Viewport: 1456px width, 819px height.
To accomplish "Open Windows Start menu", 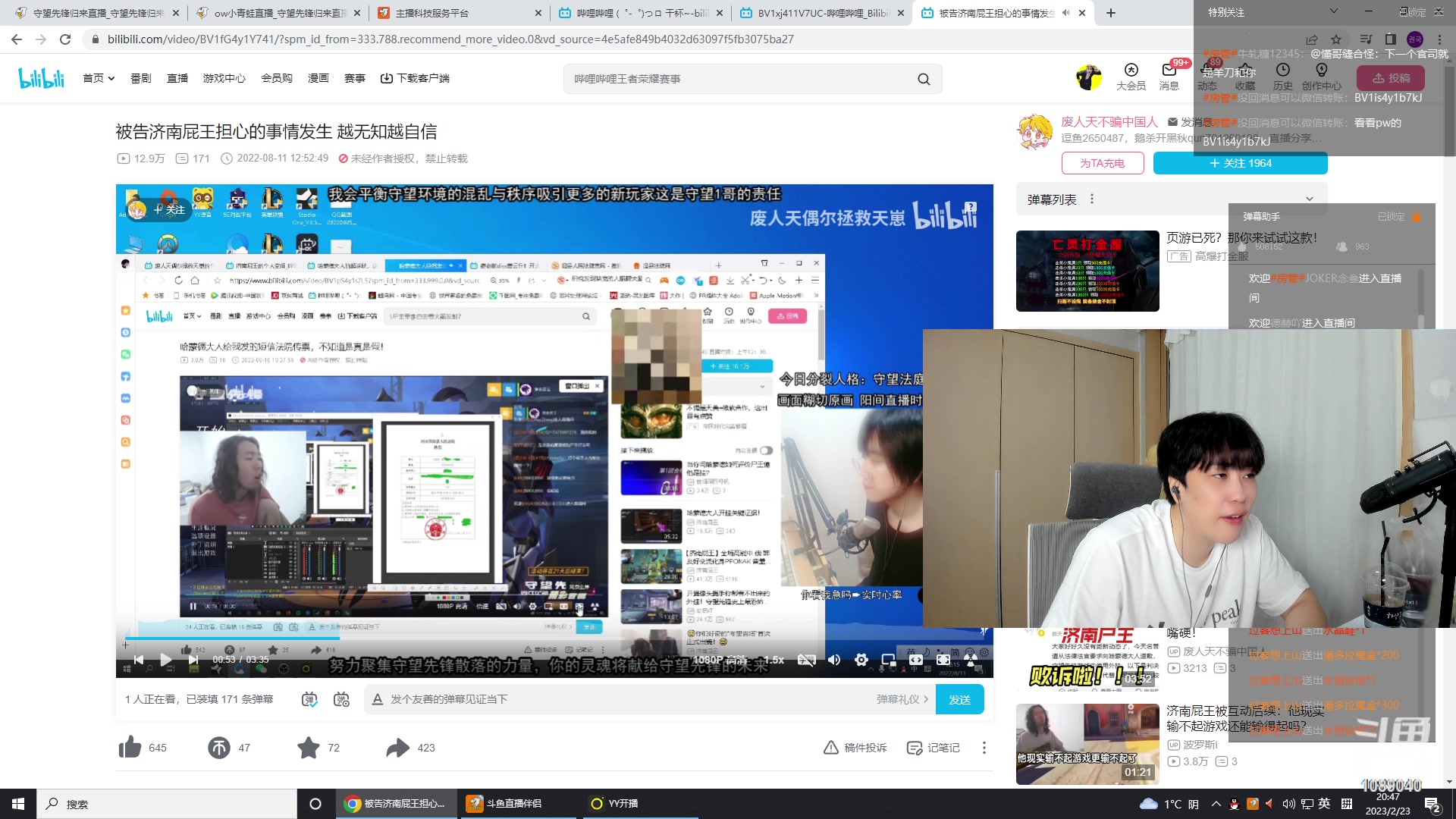I will pos(18,804).
